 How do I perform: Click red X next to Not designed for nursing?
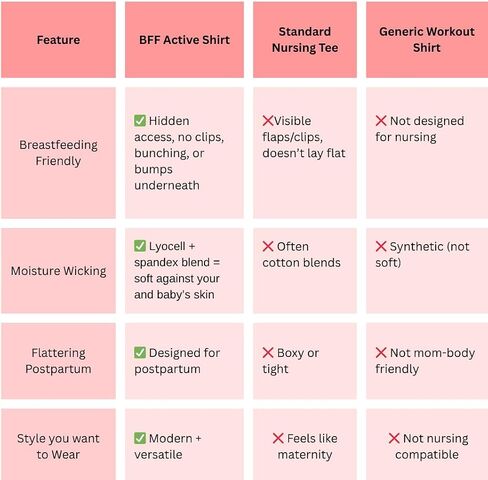pyautogui.click(x=381, y=121)
